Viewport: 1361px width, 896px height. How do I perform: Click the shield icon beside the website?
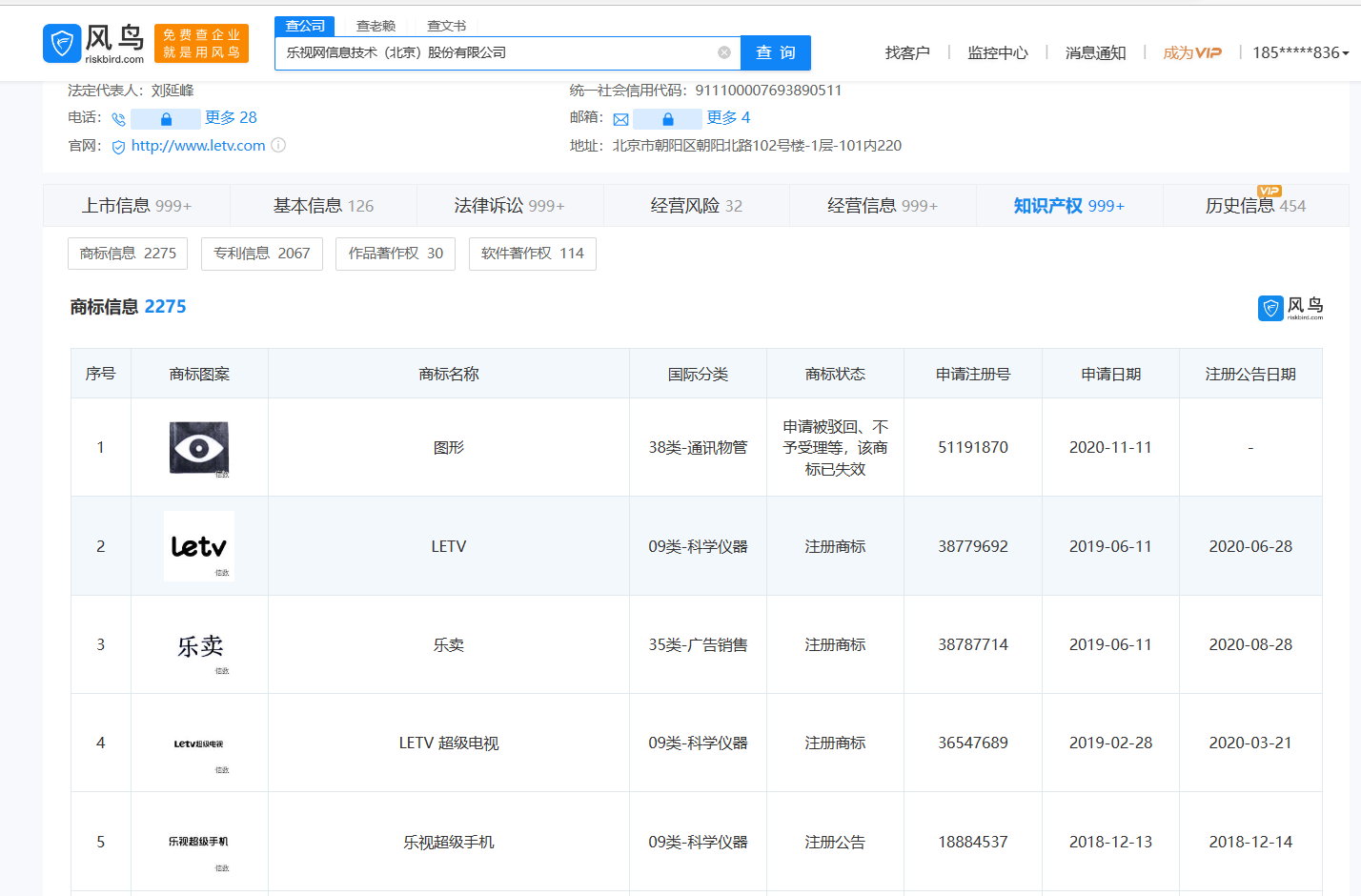119,147
